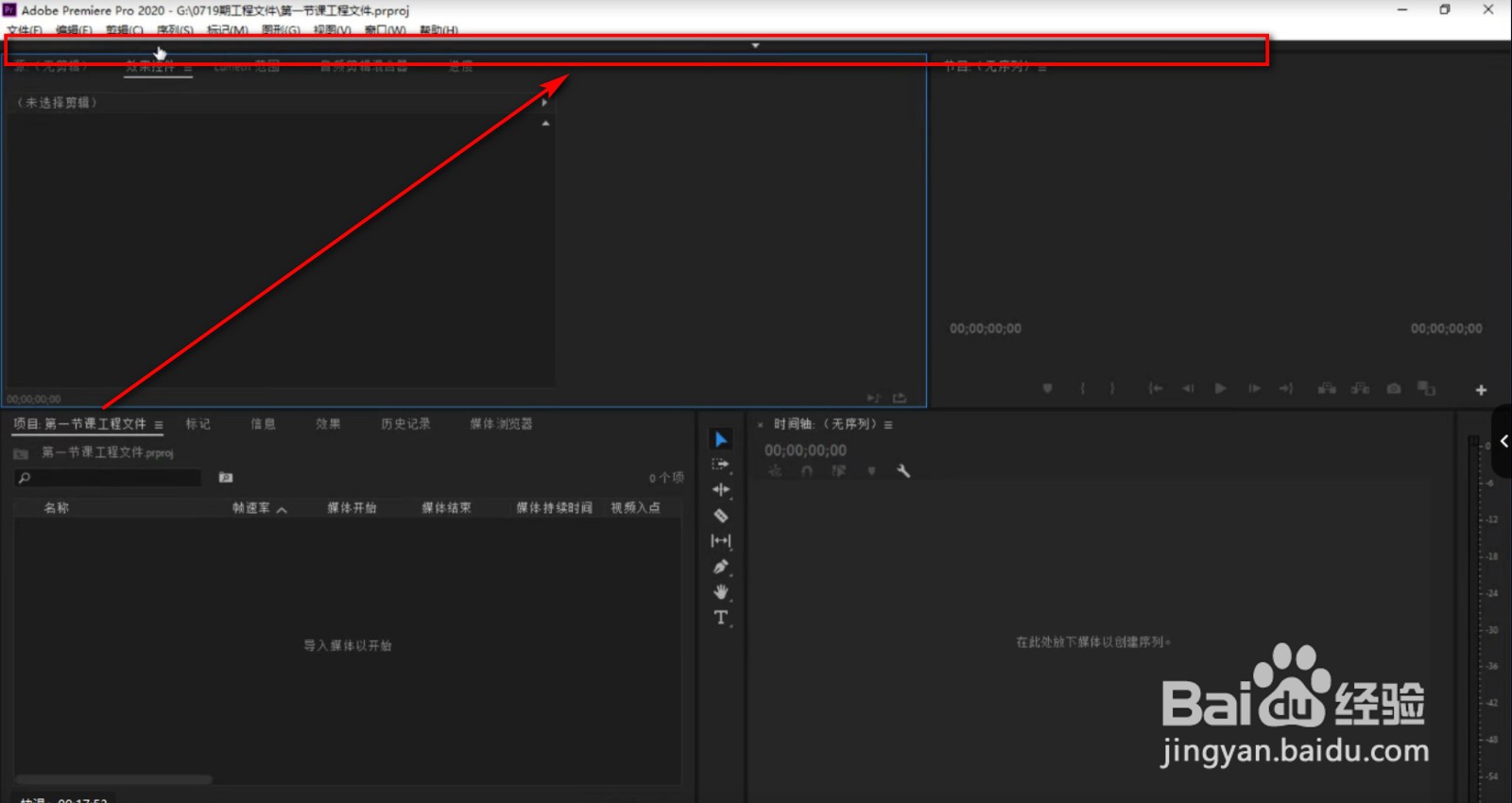Mark In point in program monitor
This screenshot has height=803, width=1512.
pyautogui.click(x=1083, y=388)
